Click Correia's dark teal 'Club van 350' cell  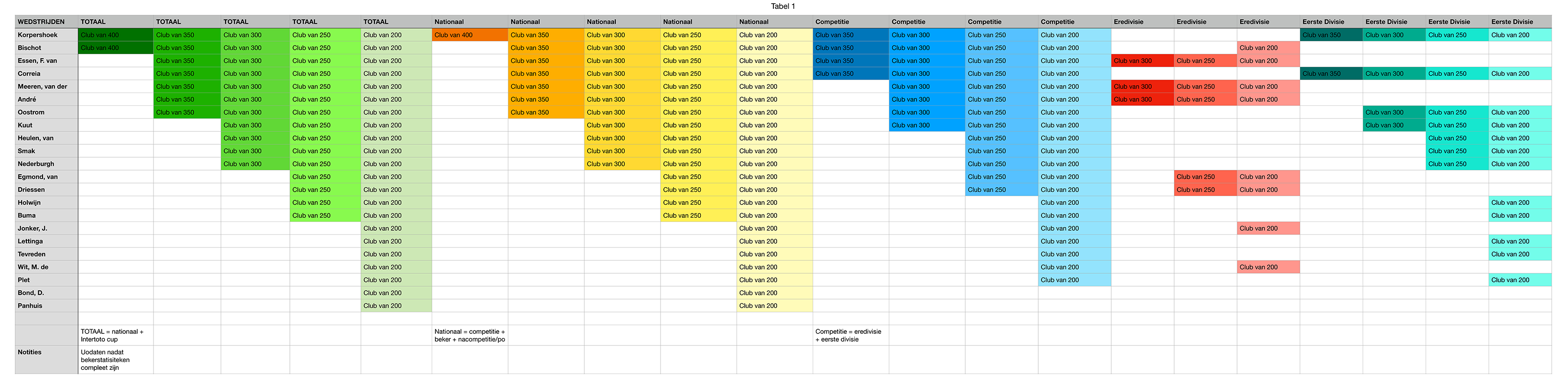1330,74
